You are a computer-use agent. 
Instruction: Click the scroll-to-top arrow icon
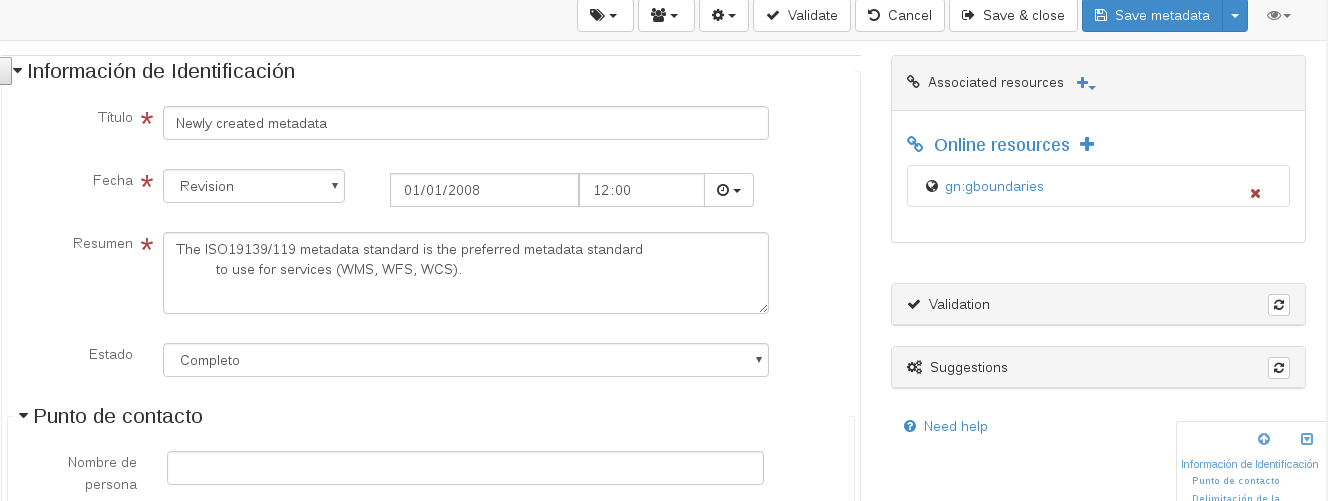pos(1264,439)
